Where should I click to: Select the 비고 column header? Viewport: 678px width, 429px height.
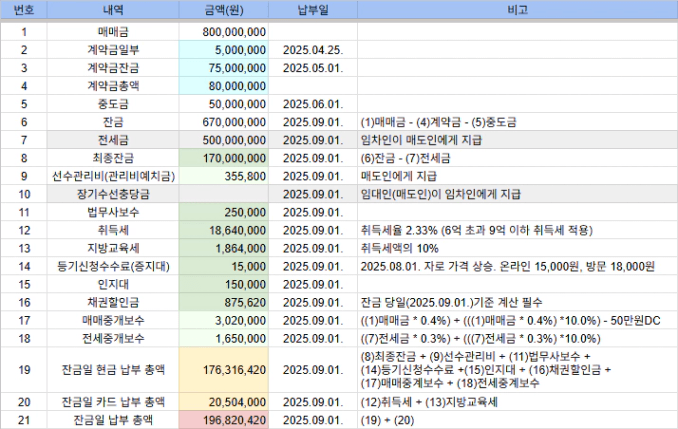[517, 12]
